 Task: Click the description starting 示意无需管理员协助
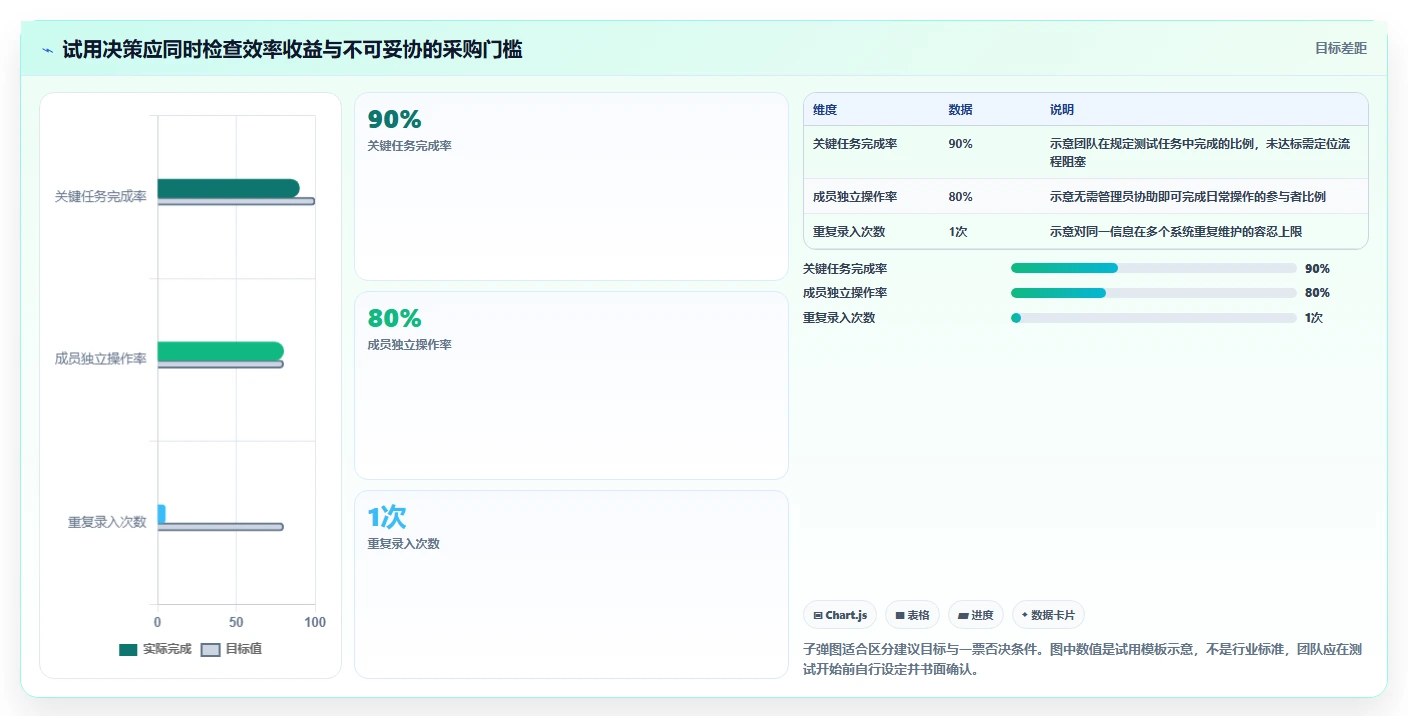[1188, 197]
